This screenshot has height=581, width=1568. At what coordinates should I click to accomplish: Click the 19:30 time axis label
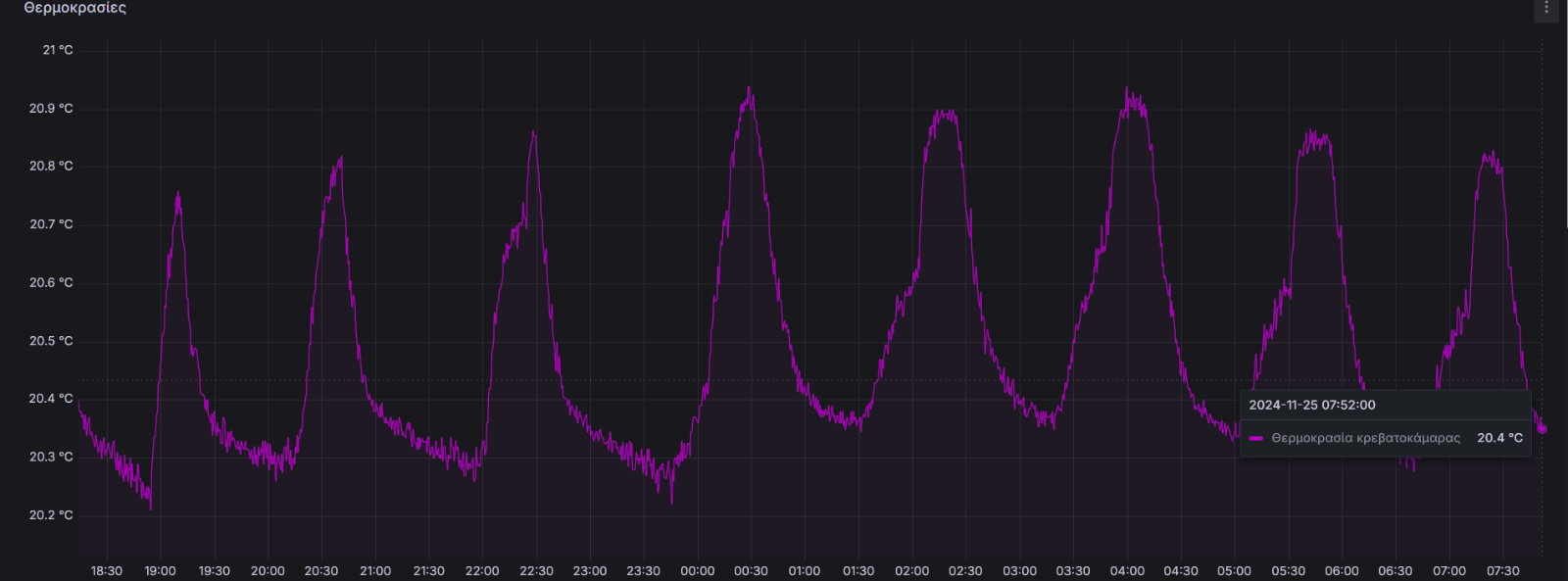click(x=215, y=571)
